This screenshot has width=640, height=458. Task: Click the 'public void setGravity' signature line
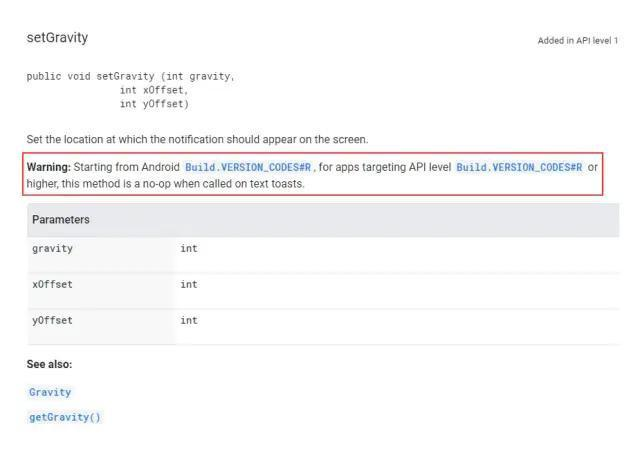pyautogui.click(x=131, y=77)
